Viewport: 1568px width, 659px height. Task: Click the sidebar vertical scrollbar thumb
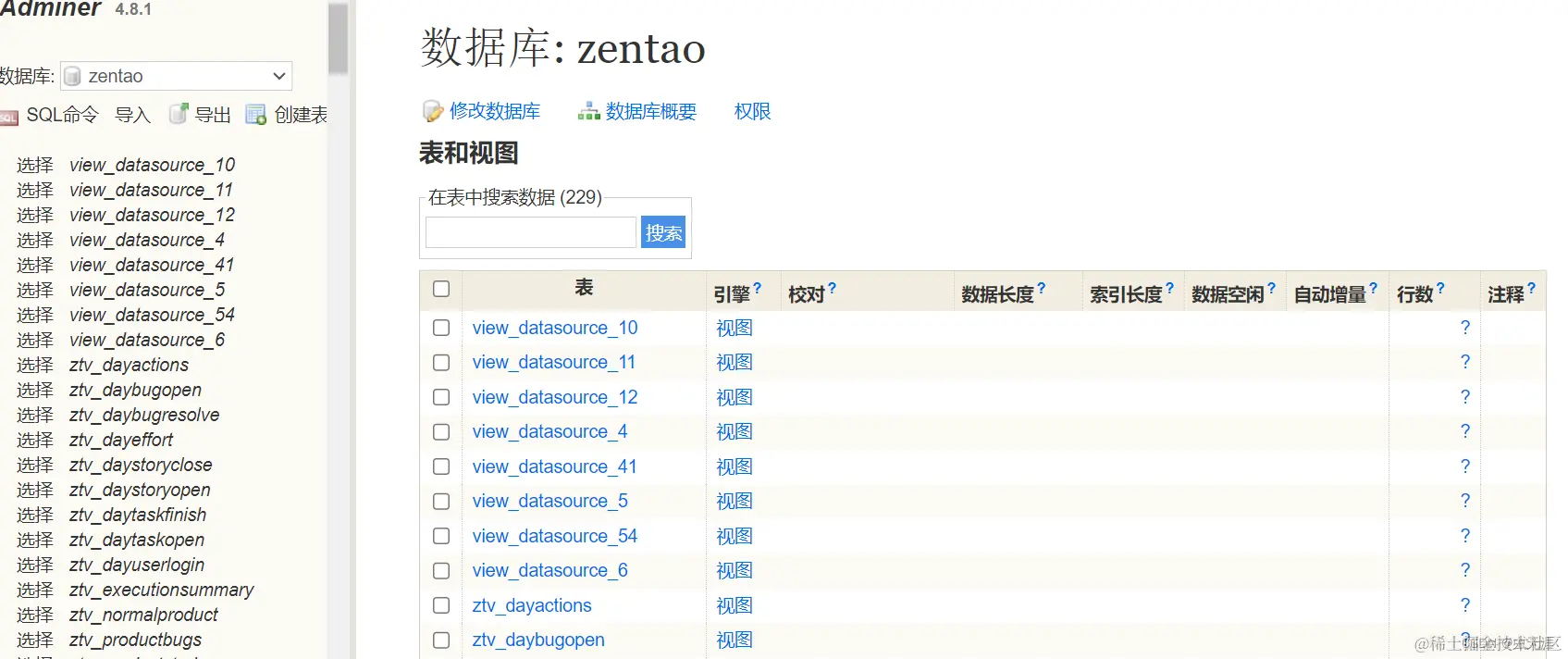click(x=339, y=37)
